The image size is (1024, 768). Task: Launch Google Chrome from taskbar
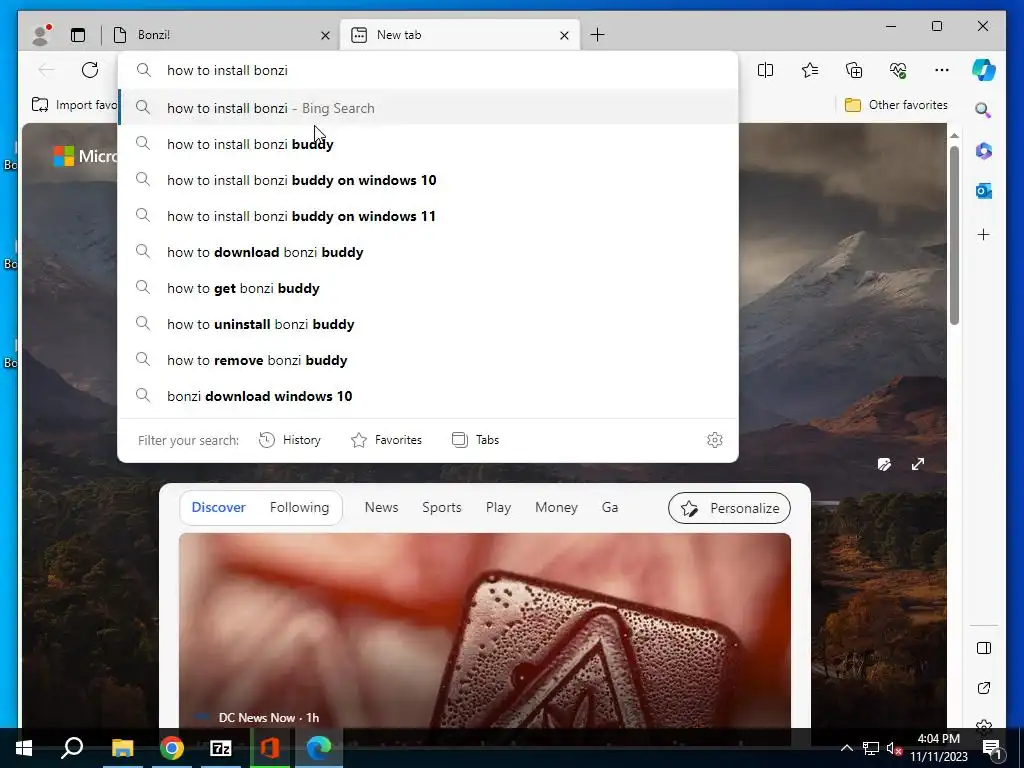pos(172,748)
